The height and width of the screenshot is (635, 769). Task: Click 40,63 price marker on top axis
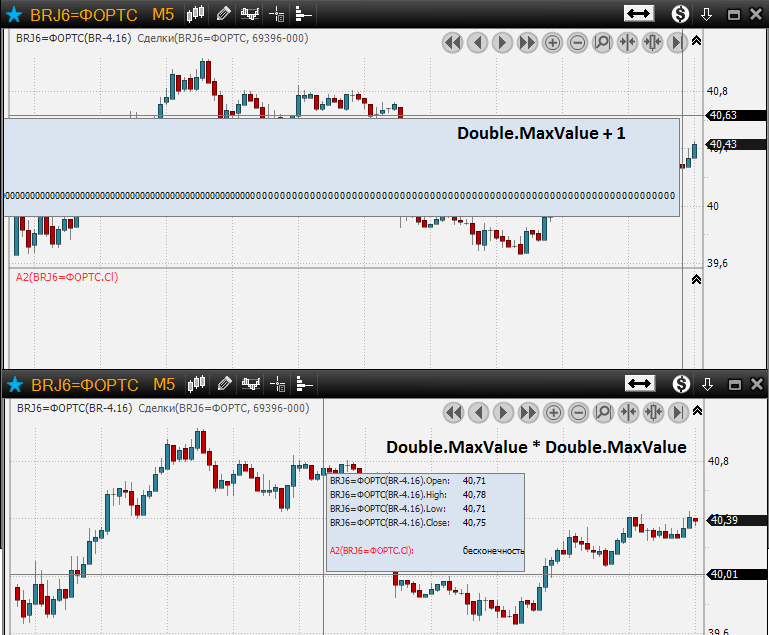pos(722,115)
